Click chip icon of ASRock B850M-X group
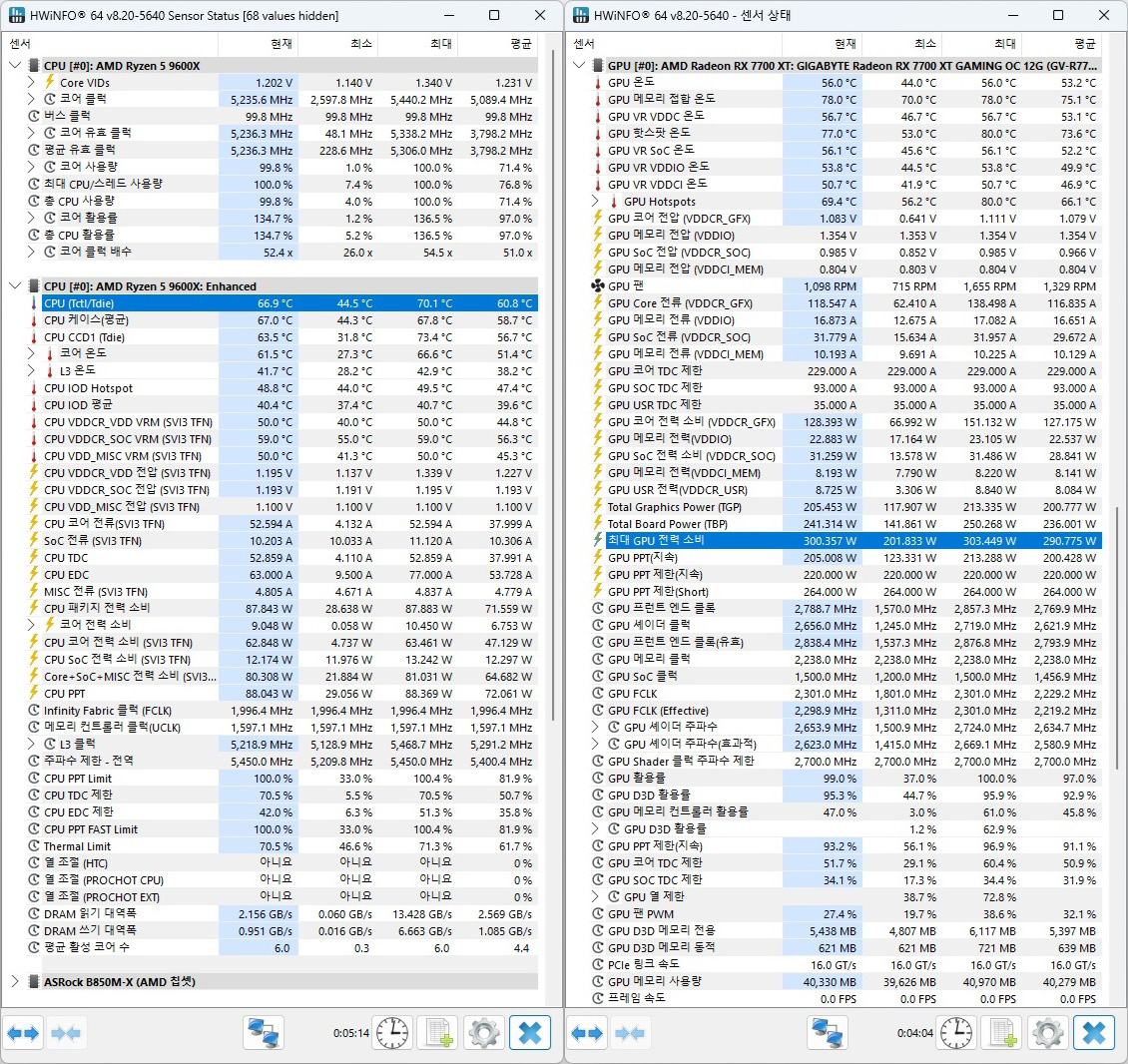The image size is (1128, 1064). pyautogui.click(x=34, y=981)
